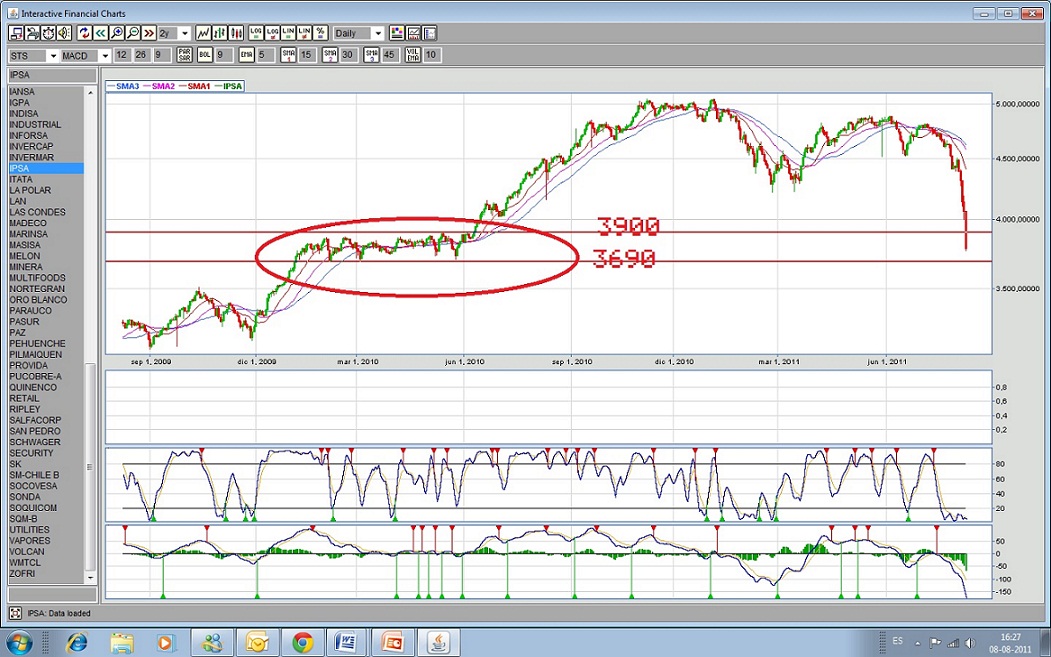
Task: Select FALABELLA-like entry RIPLEY in list
Action: [x=46, y=409]
